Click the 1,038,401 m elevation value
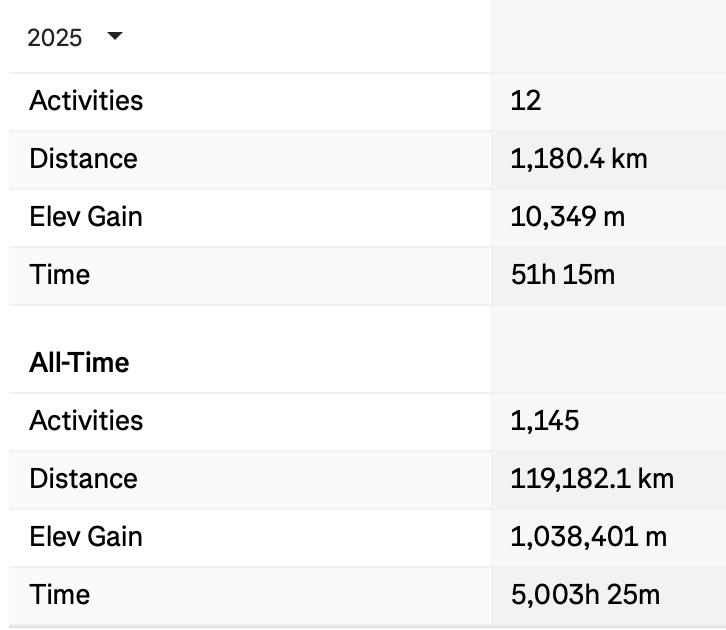726x630 pixels. pos(588,537)
